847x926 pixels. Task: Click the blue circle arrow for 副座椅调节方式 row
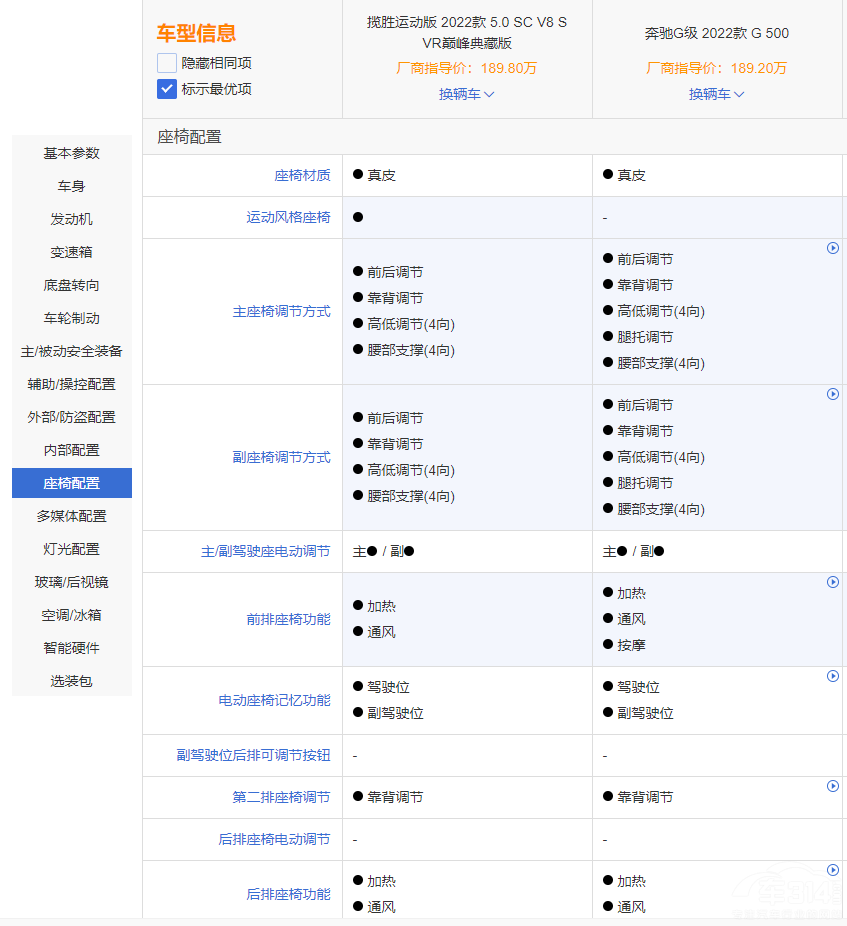[x=832, y=394]
